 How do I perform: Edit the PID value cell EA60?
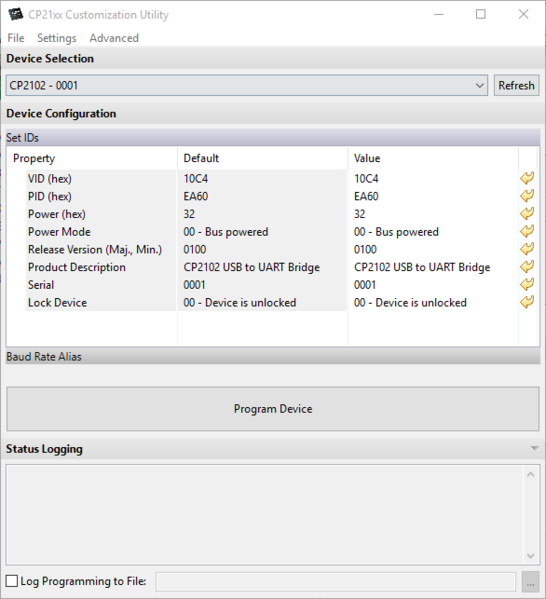coord(433,196)
